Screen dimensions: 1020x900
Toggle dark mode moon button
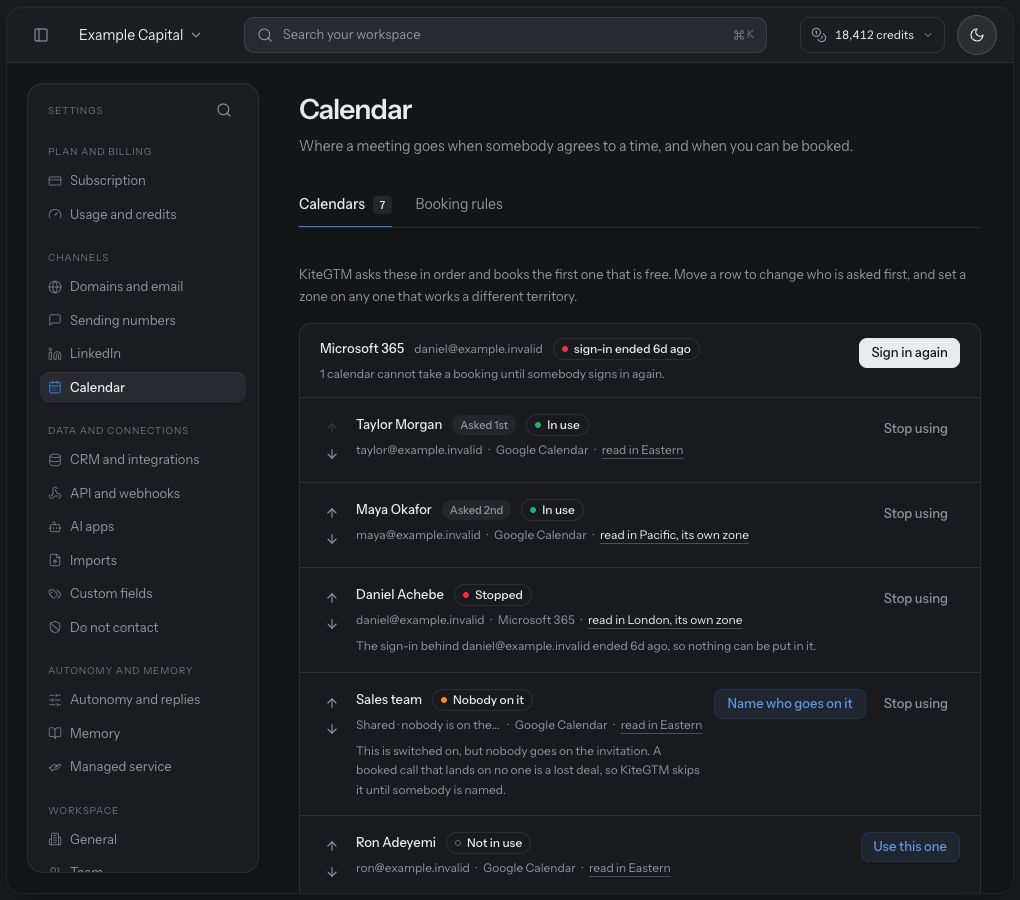click(976, 34)
